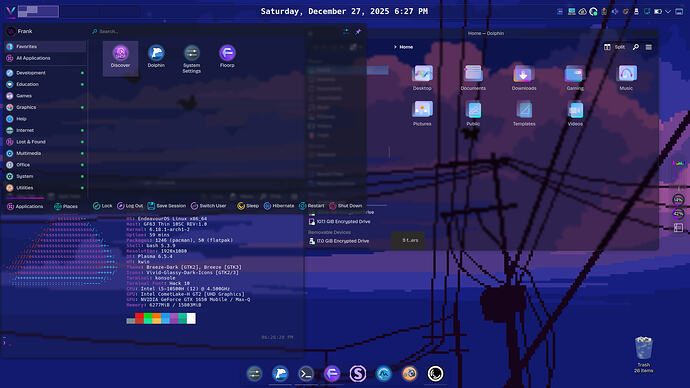Screen dimensions: 690x388
Task: Open the Lost & Found category
Action: (45, 142)
